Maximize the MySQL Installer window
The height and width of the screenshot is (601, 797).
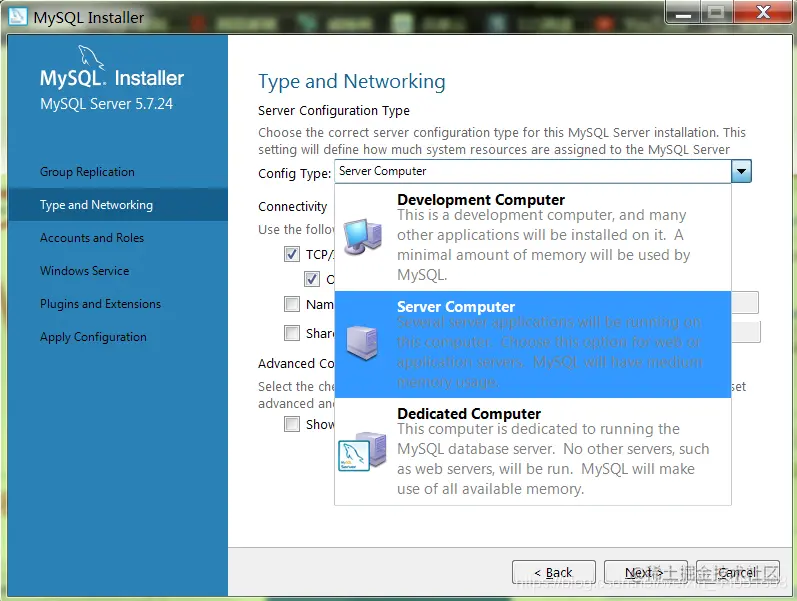(716, 12)
